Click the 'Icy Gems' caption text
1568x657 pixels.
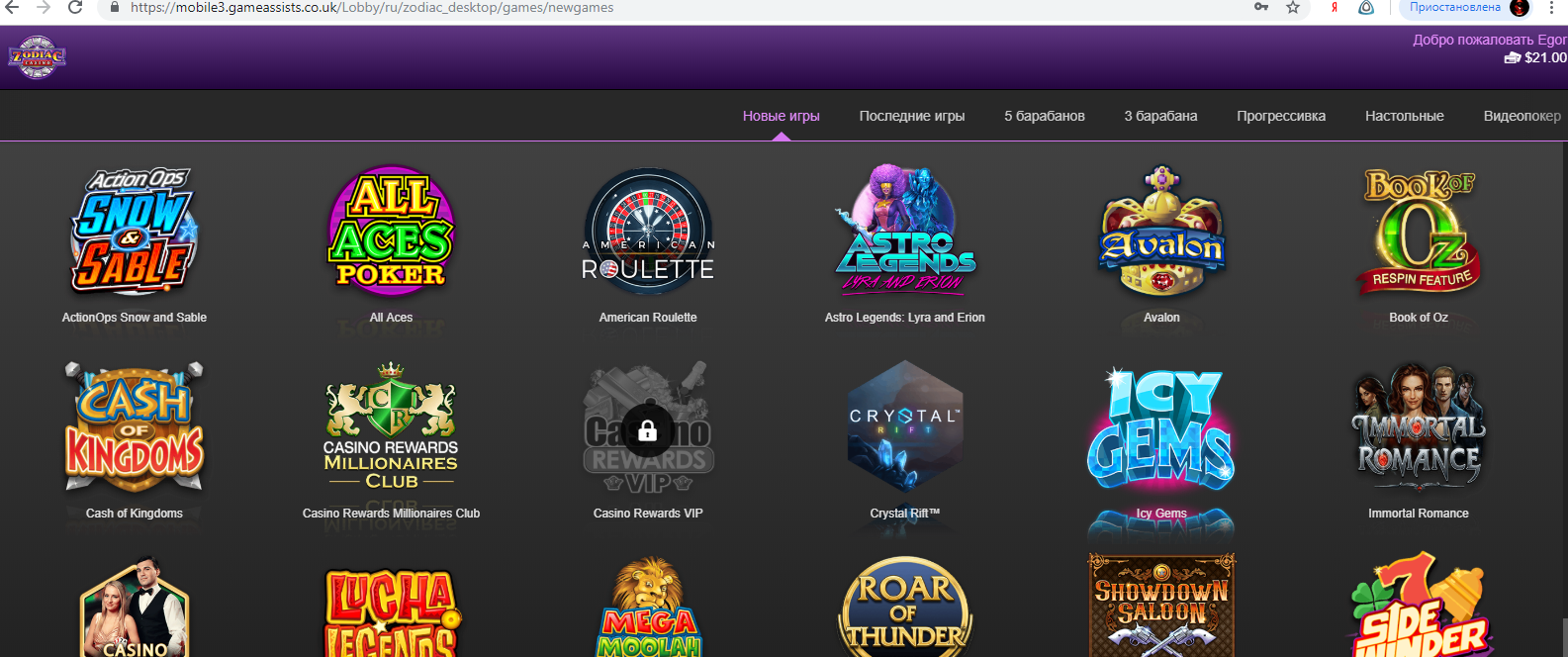pyautogui.click(x=1161, y=514)
